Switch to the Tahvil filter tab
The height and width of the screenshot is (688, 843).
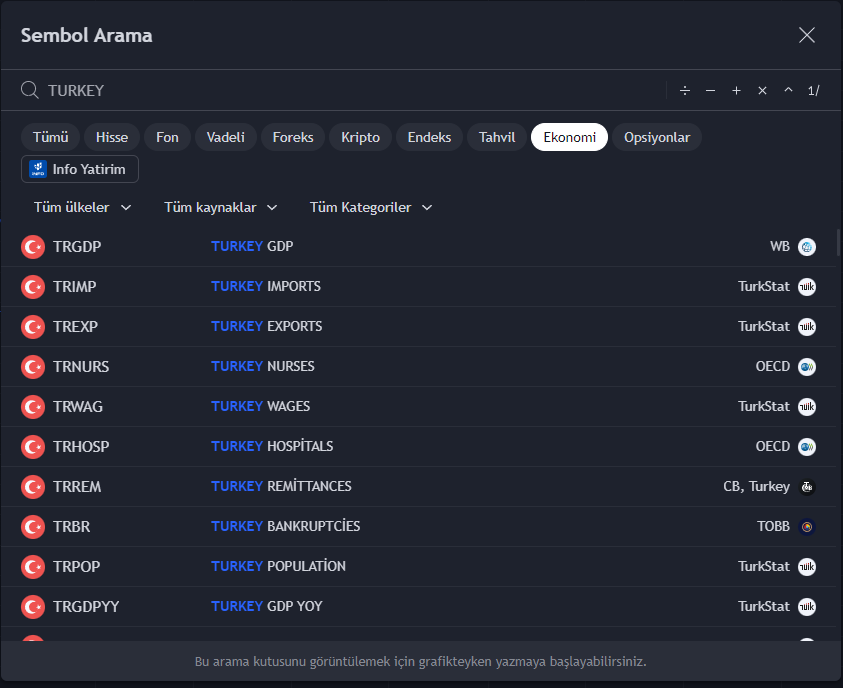[x=497, y=137]
